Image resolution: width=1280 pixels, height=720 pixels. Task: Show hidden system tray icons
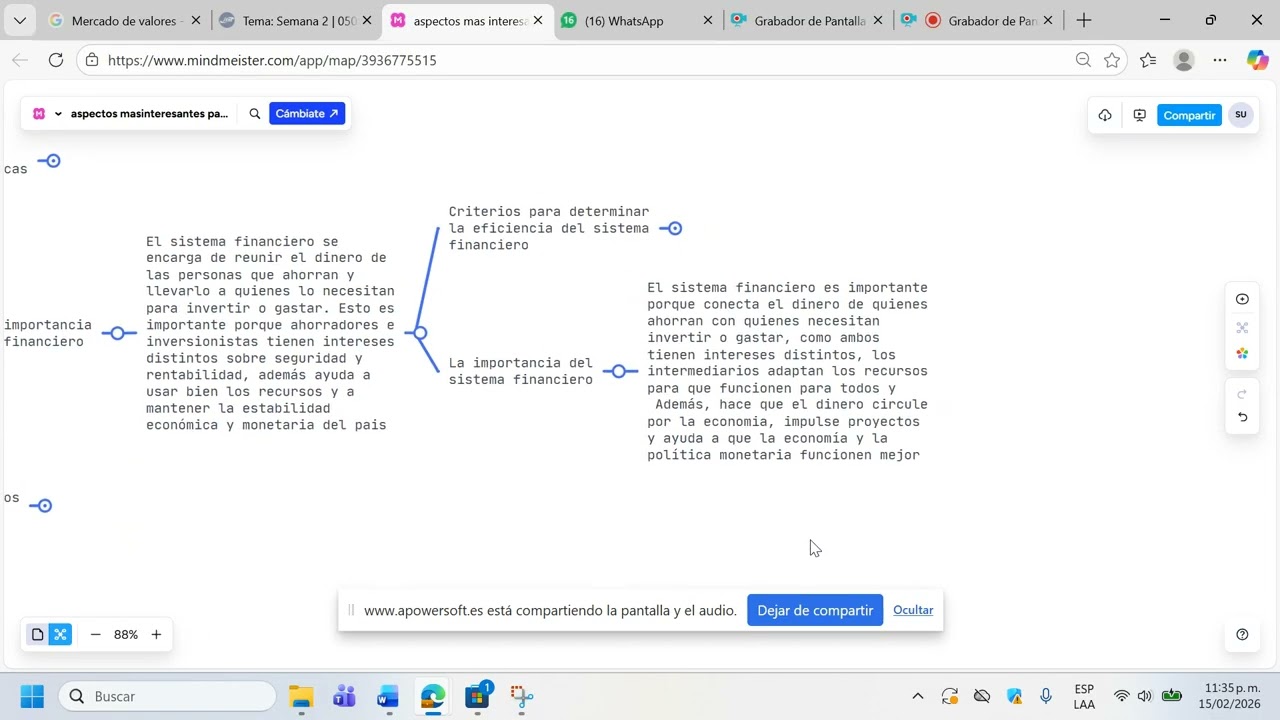[x=918, y=696]
